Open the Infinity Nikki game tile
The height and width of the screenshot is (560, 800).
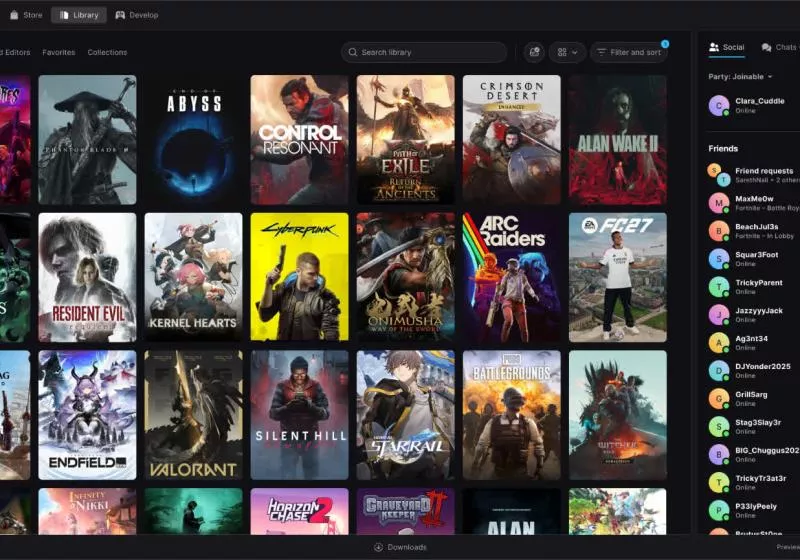pos(87,512)
